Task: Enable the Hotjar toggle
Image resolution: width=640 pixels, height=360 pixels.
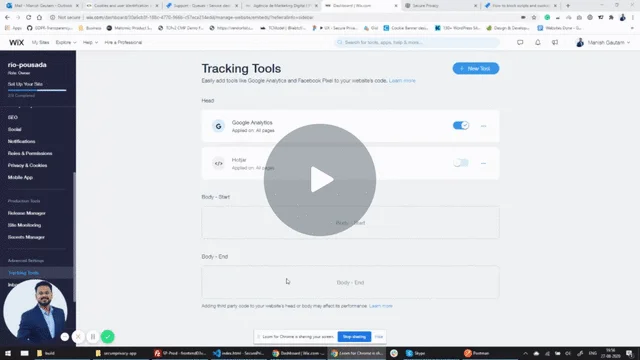Action: [x=461, y=163]
